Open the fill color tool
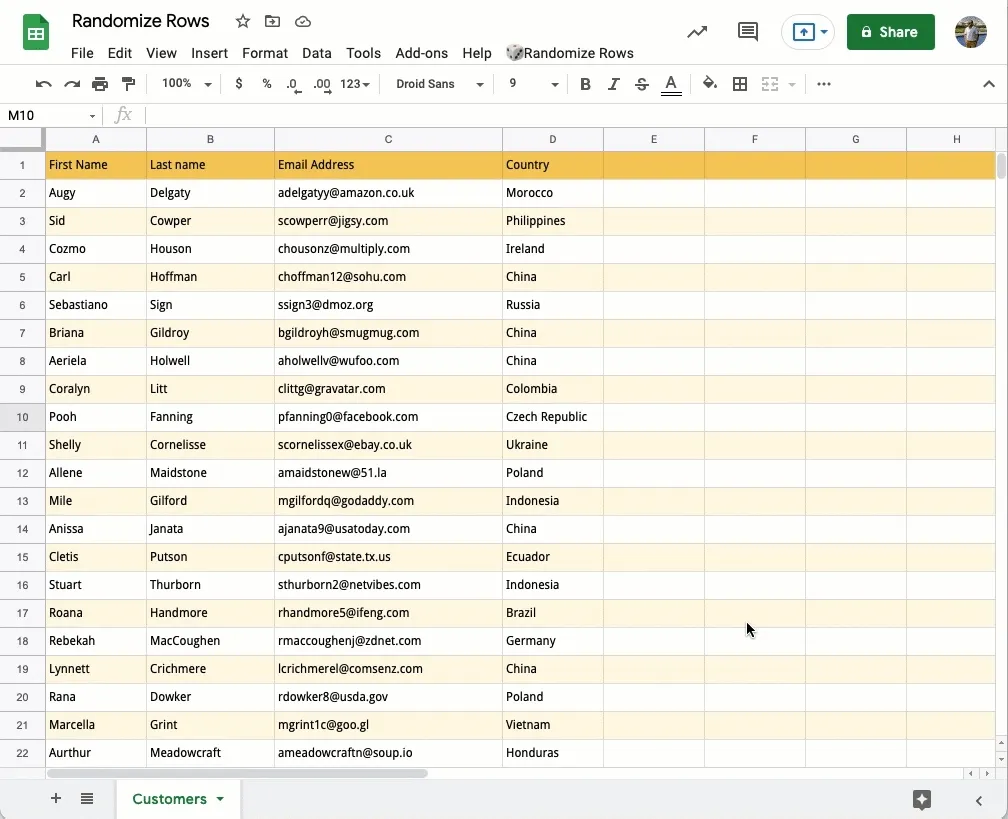The width and height of the screenshot is (1008, 819). point(709,84)
